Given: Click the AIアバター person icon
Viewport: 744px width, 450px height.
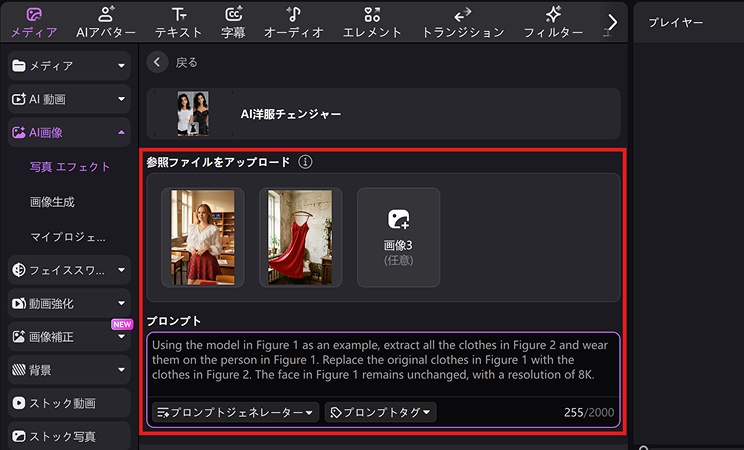Looking at the screenshot, I should coord(106,14).
